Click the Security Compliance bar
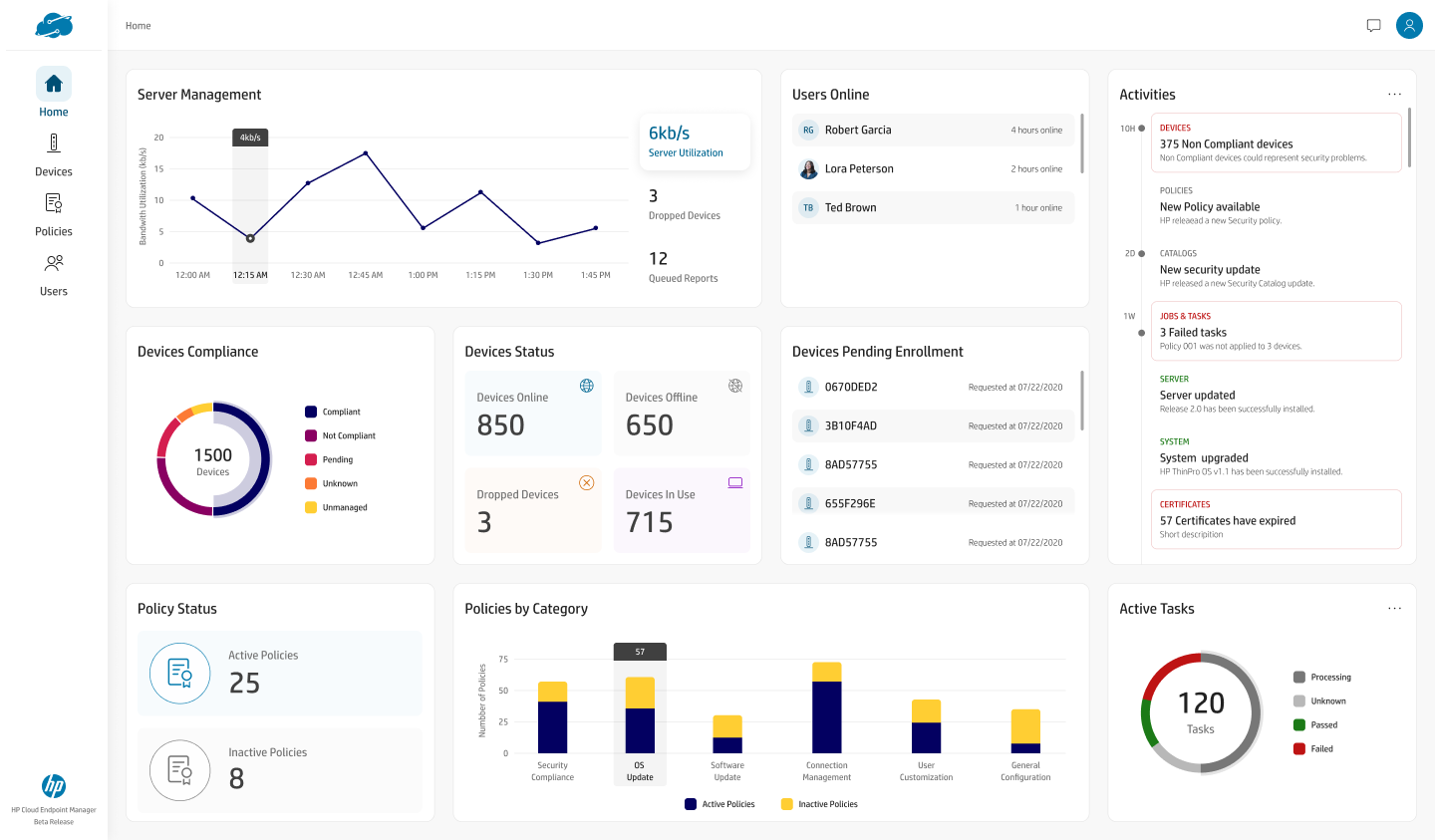 pos(552,717)
